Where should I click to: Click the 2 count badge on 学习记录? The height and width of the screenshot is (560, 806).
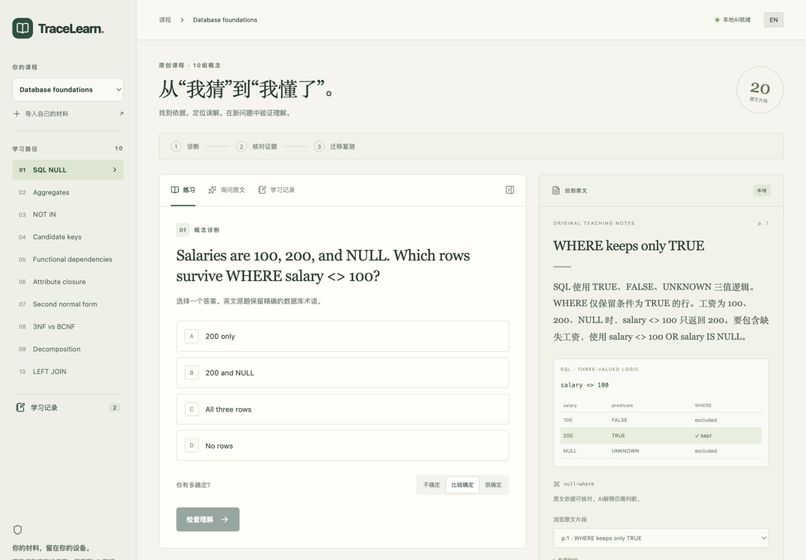pyautogui.click(x=115, y=408)
